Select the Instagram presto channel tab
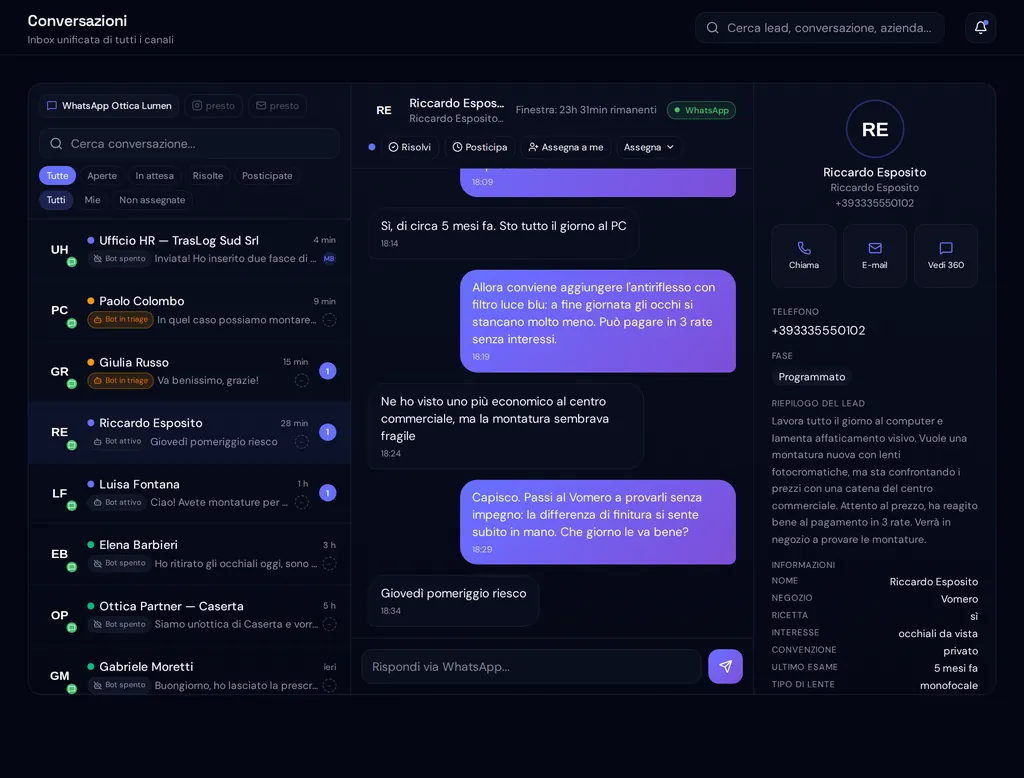The height and width of the screenshot is (778, 1024). (214, 106)
